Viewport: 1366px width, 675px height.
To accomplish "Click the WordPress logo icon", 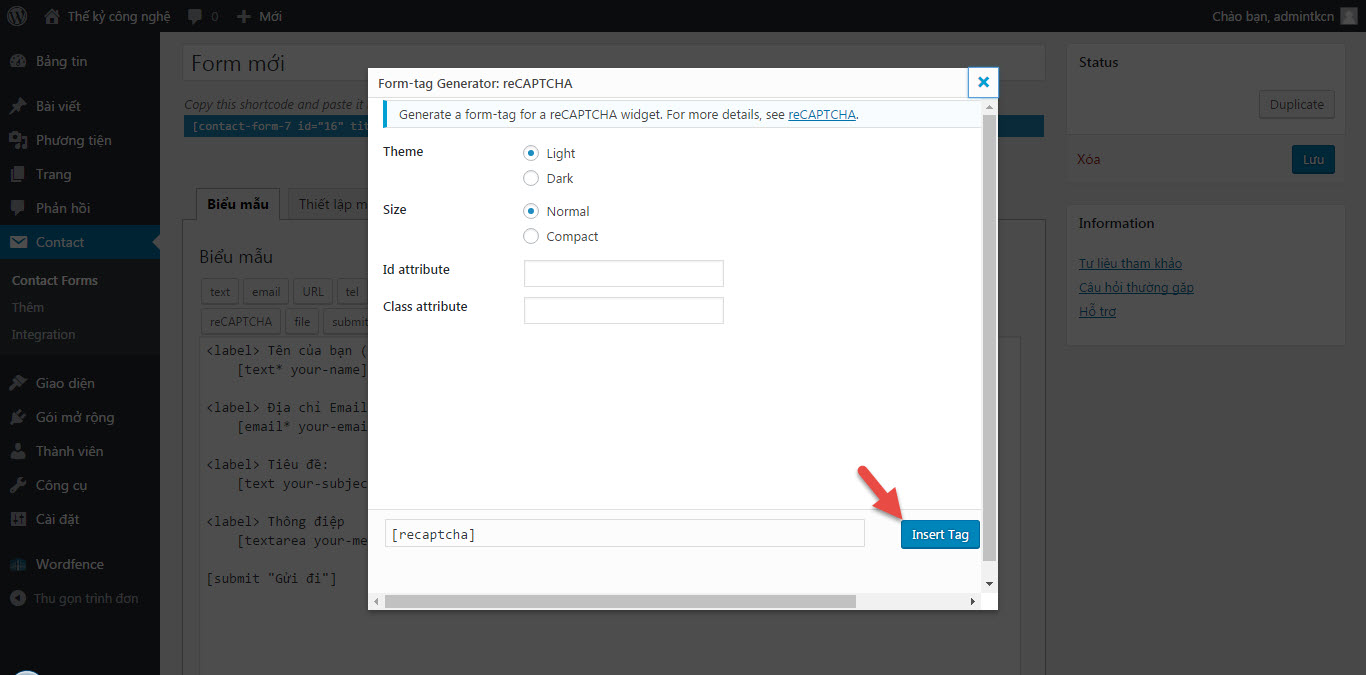I will coord(17,16).
